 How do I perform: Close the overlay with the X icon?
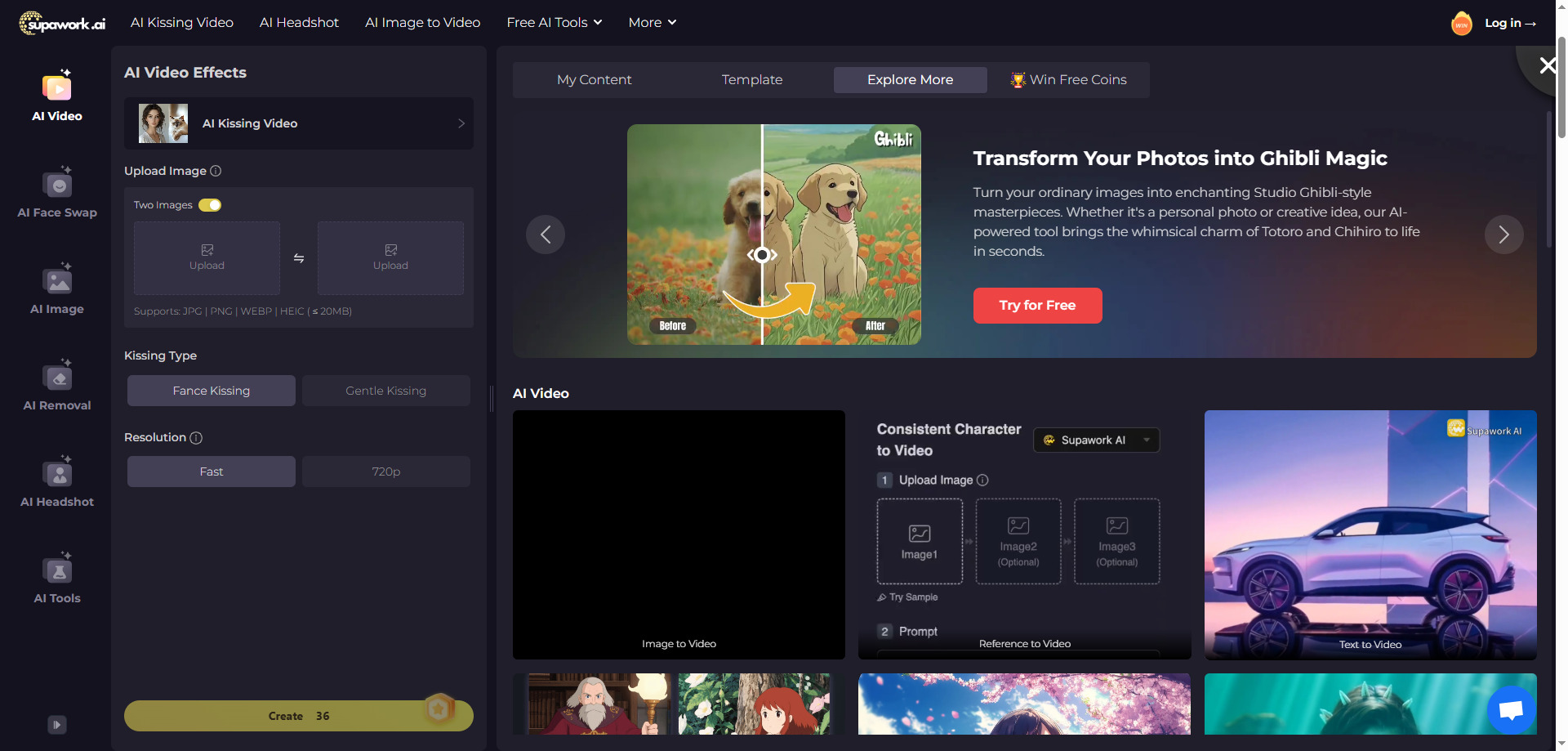1547,65
